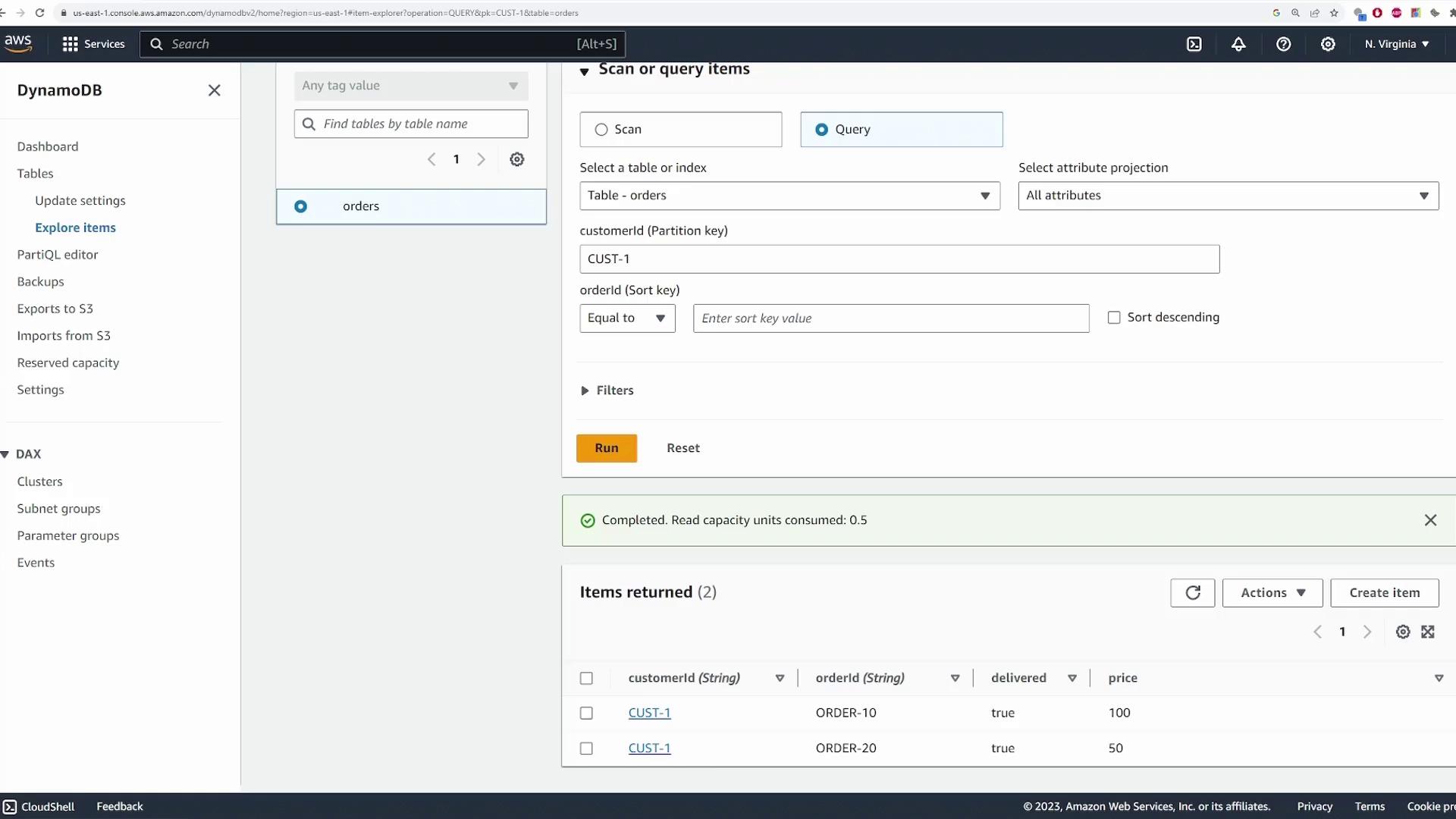Check the ORDER-10 row checkbox
This screenshot has height=819, width=1456.
586,713
